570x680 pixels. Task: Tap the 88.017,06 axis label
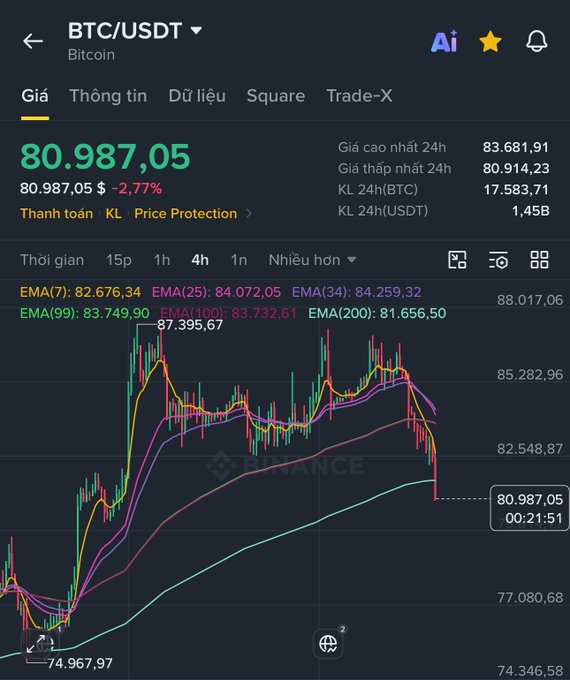click(530, 300)
